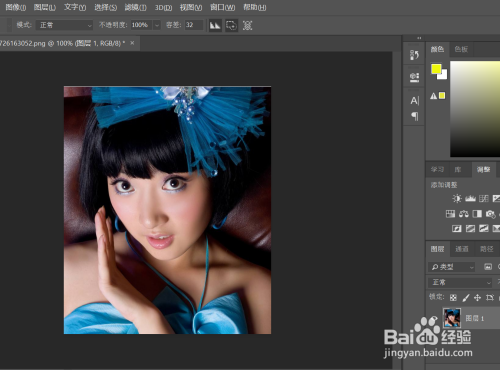Add a Color Balance adjustment (scales icon)
The height and width of the screenshot is (370, 500).
click(464, 214)
